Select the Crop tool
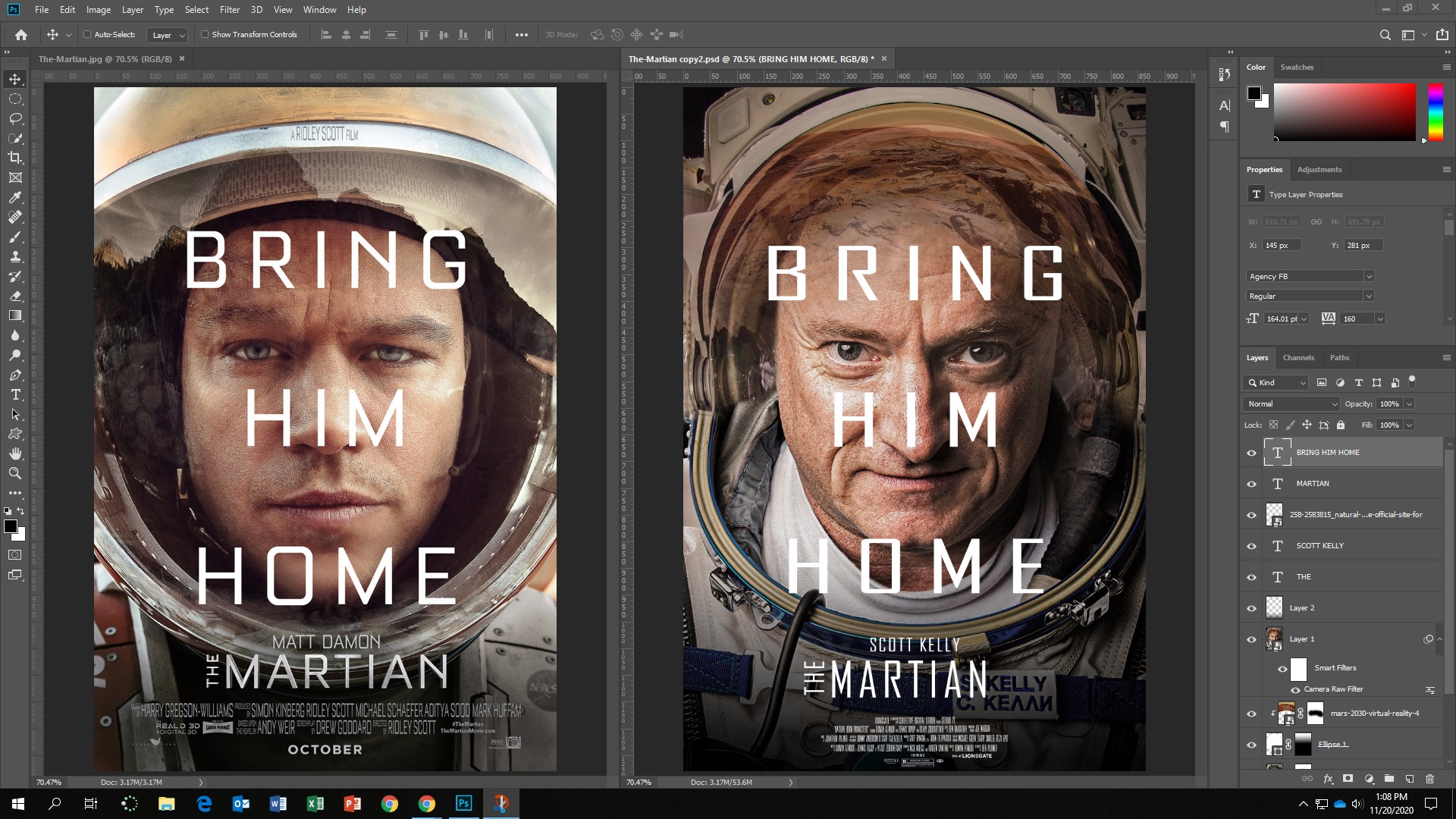This screenshot has height=819, width=1456. click(x=15, y=158)
